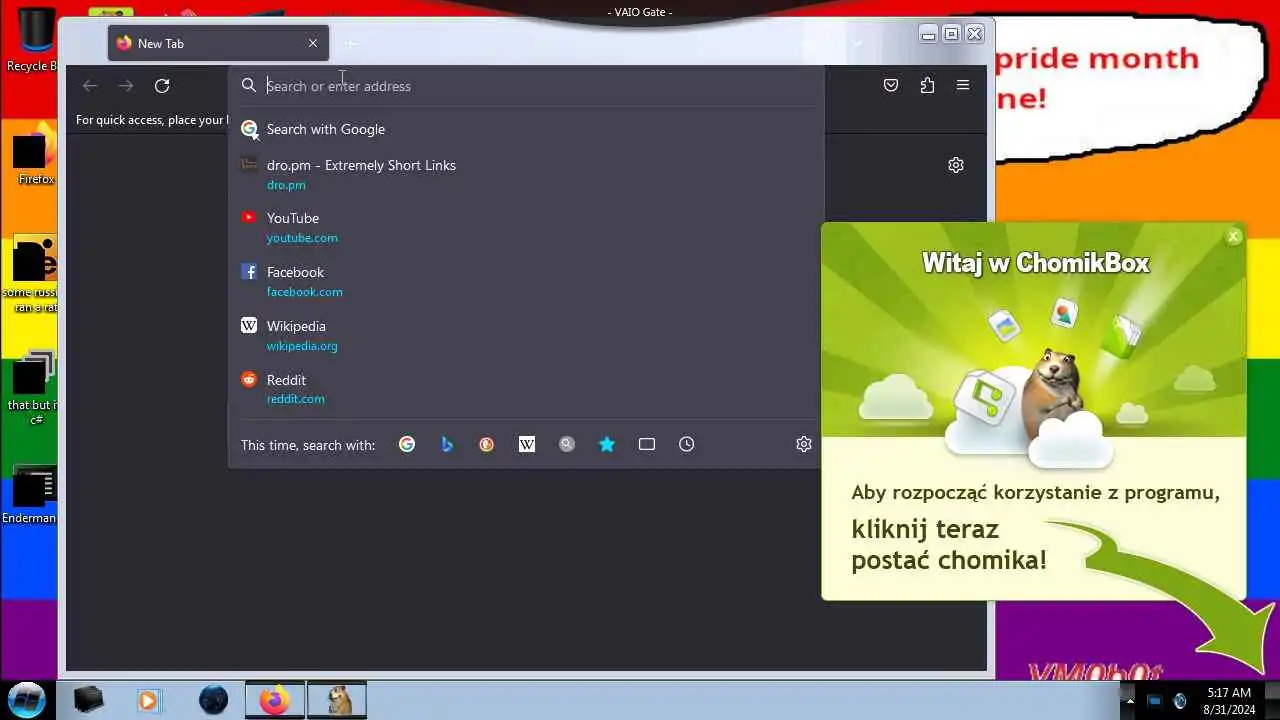Switch to the New Tab tab
This screenshot has width=1280, height=720.
218,43
